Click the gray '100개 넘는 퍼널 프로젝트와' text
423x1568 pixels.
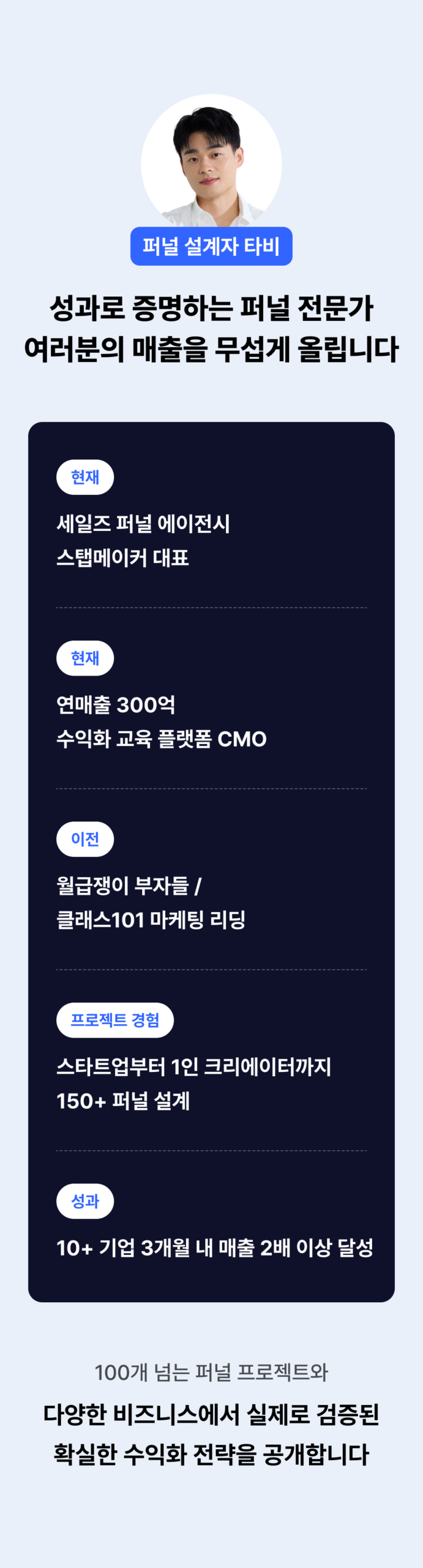click(x=211, y=1373)
